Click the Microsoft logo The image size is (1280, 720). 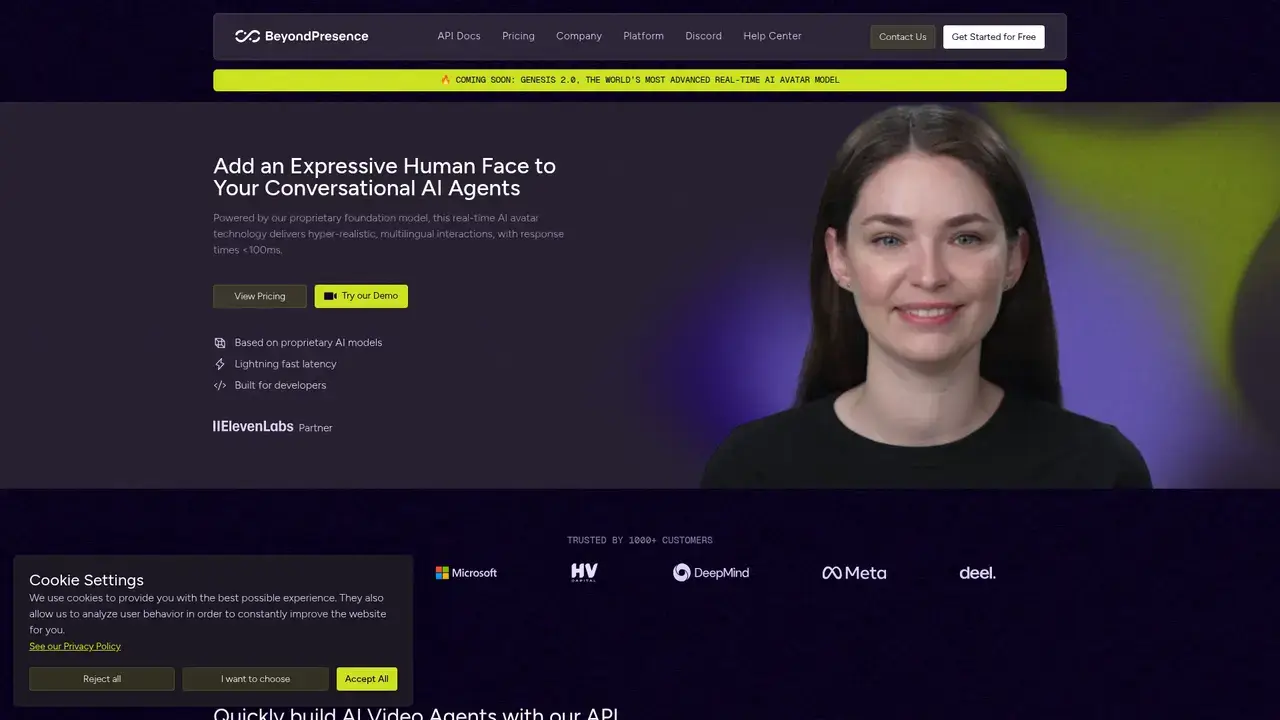[466, 573]
